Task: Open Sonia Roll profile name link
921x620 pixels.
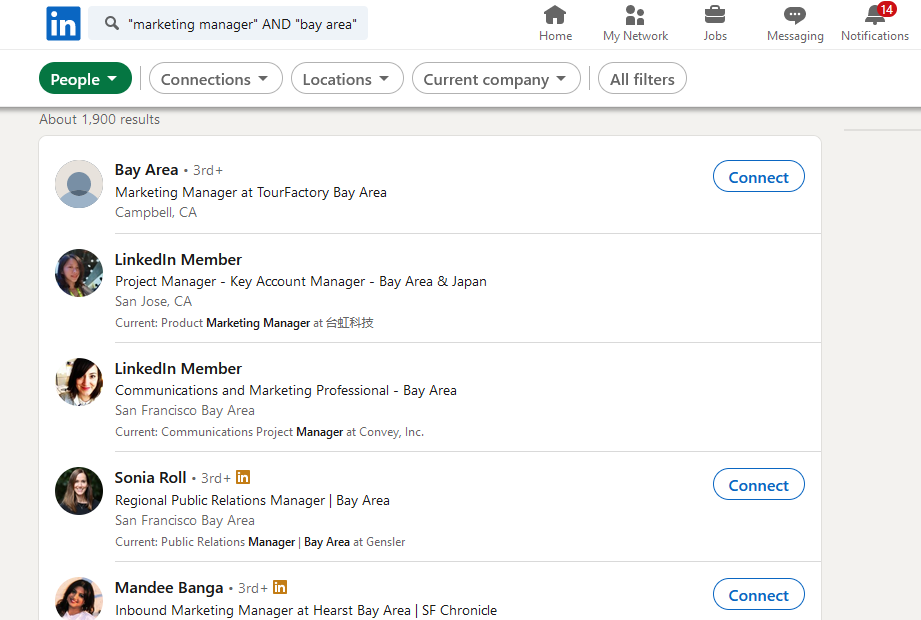Action: [x=150, y=477]
